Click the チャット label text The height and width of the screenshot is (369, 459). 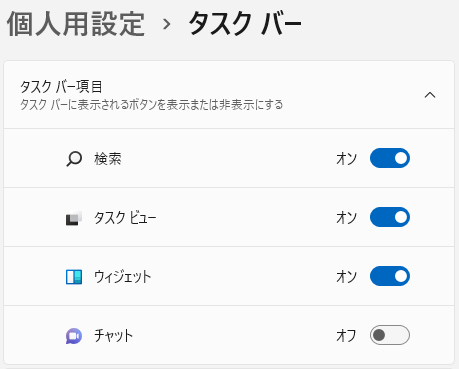click(x=113, y=336)
